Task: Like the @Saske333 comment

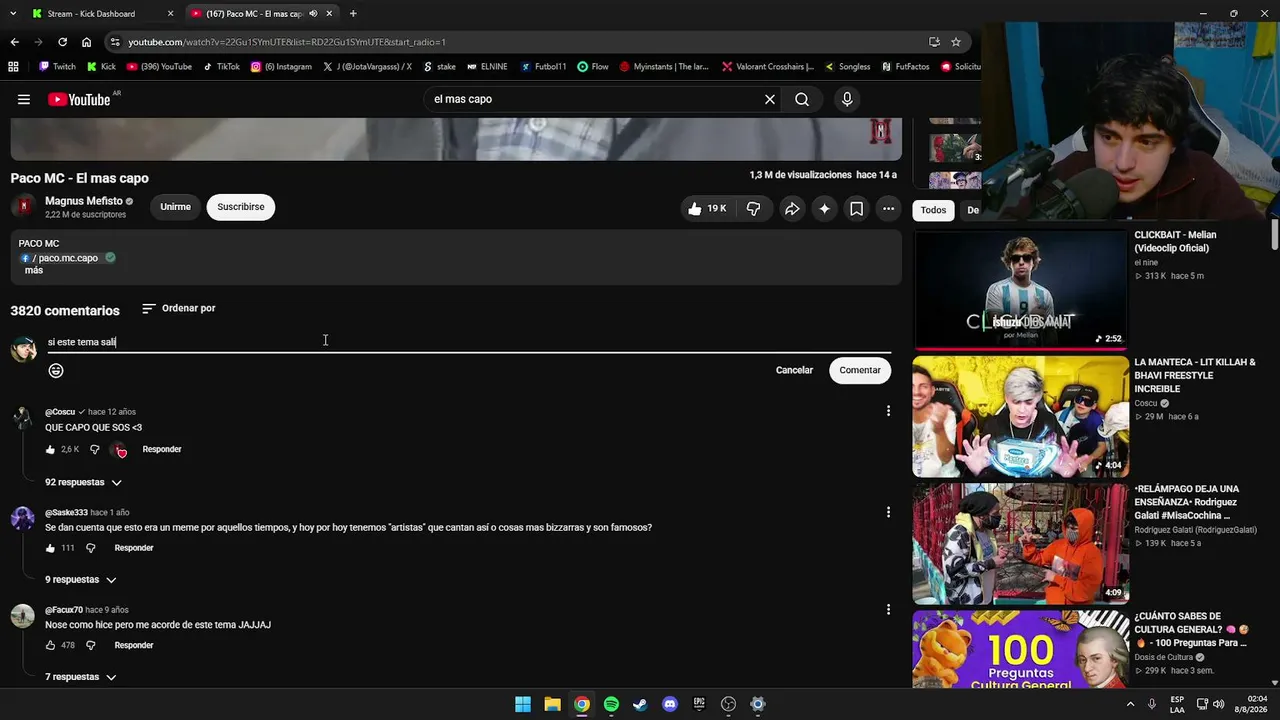Action: click(x=50, y=548)
